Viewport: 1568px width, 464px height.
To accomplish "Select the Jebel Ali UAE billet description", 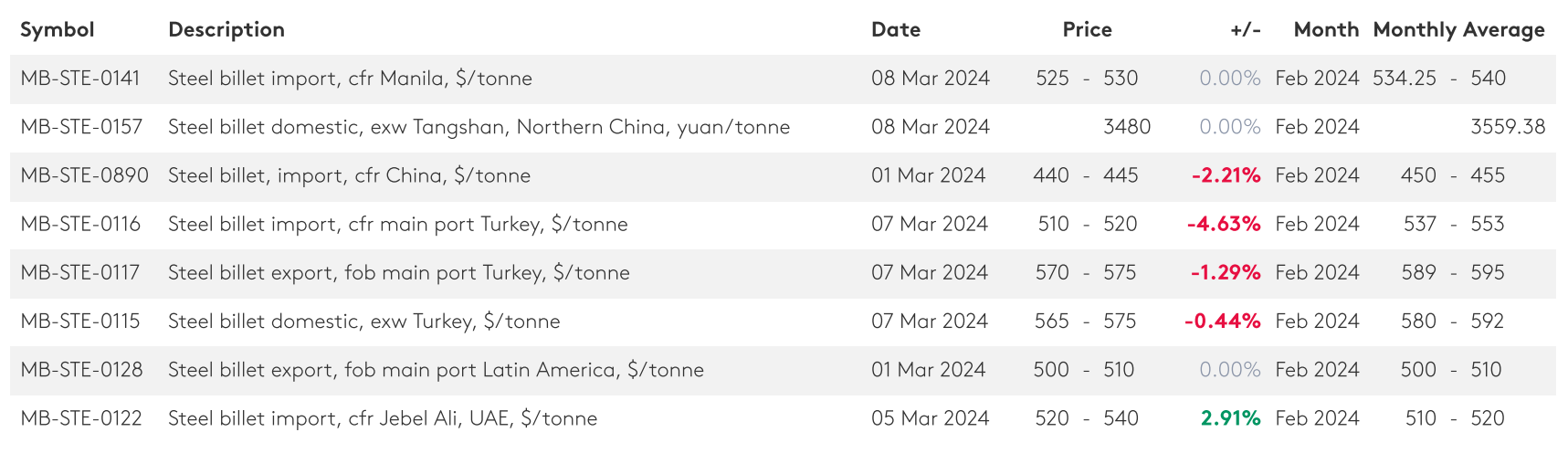I will point(383,418).
